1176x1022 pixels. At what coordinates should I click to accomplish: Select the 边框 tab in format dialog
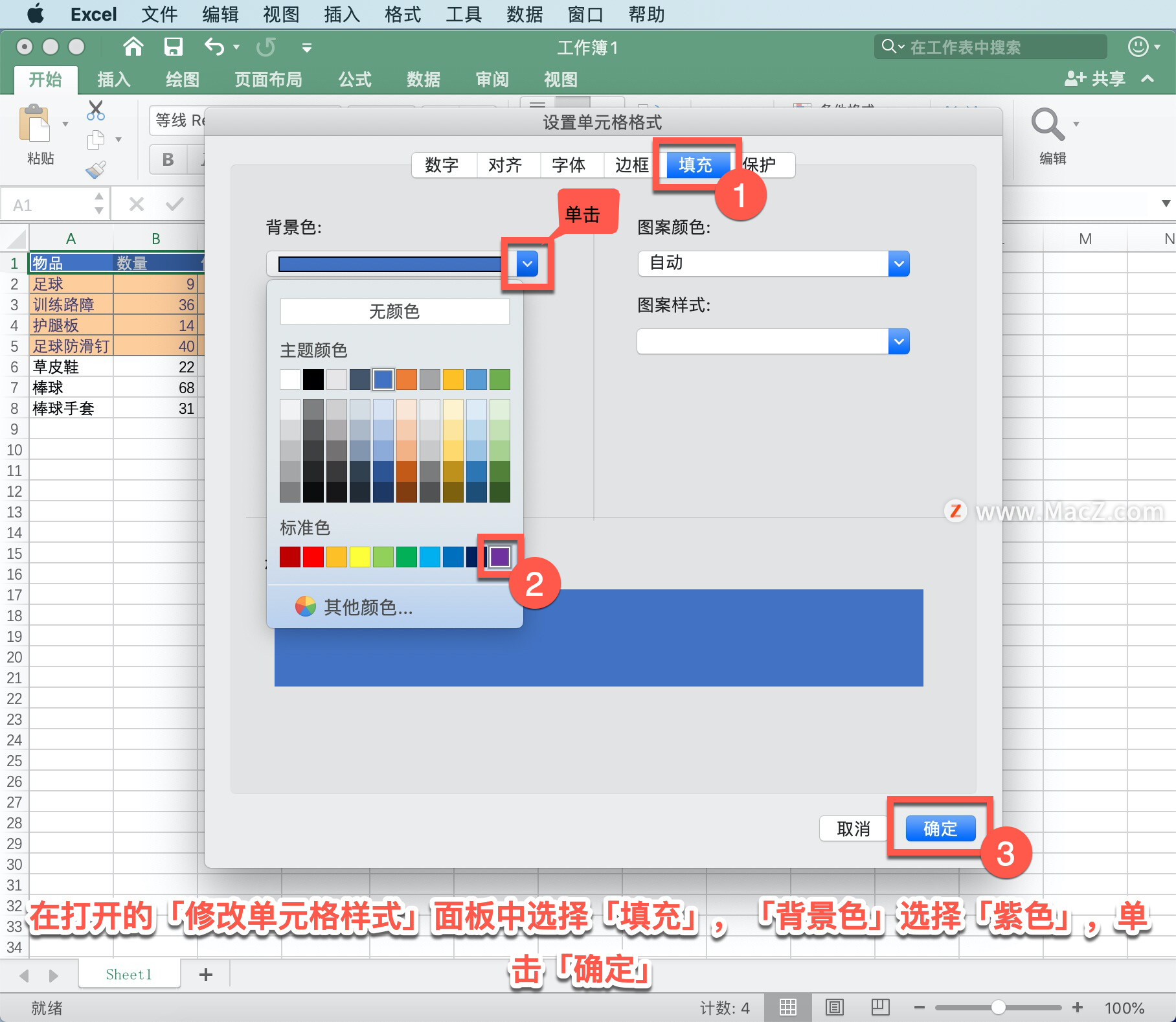coord(632,165)
